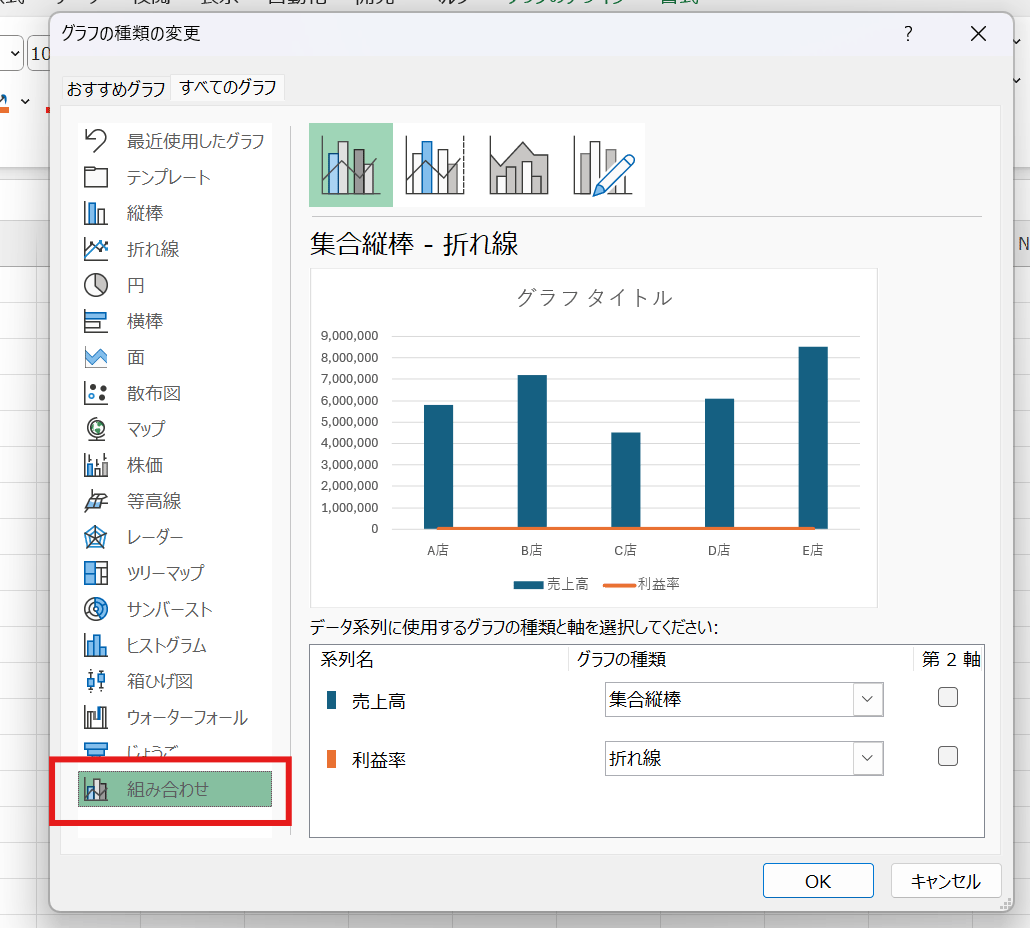
Task: Enable secondary axis for 利益率 series
Action: (947, 756)
